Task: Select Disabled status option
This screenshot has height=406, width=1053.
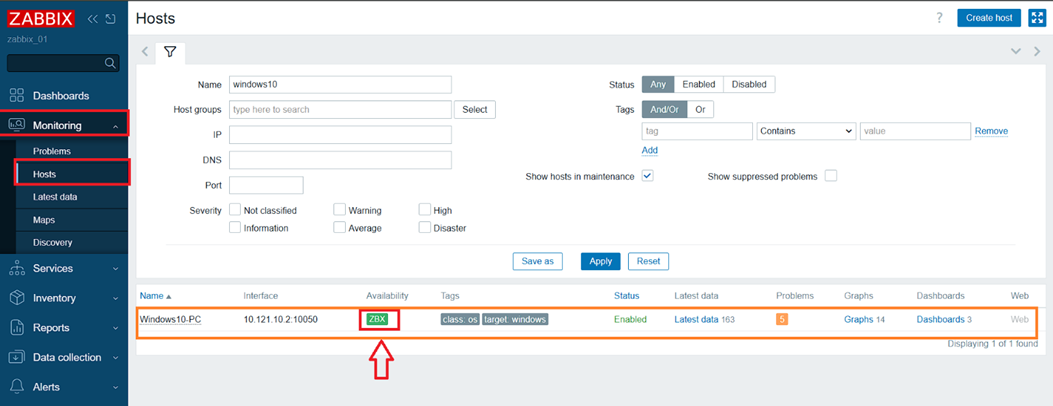Action: 749,85
